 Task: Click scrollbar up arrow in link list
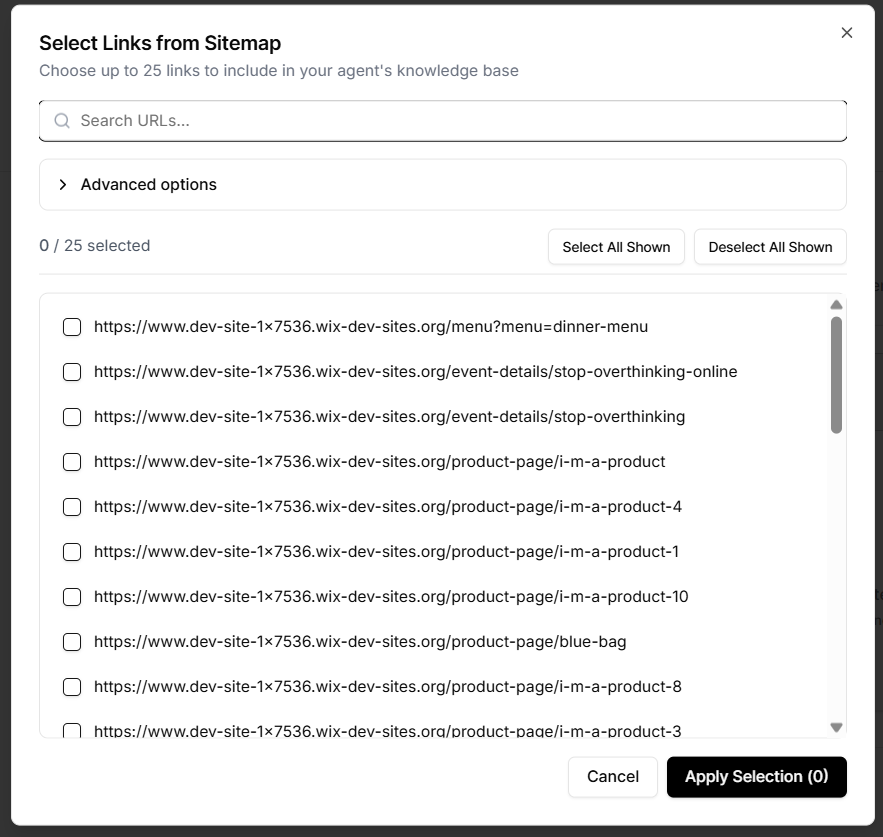click(x=837, y=305)
